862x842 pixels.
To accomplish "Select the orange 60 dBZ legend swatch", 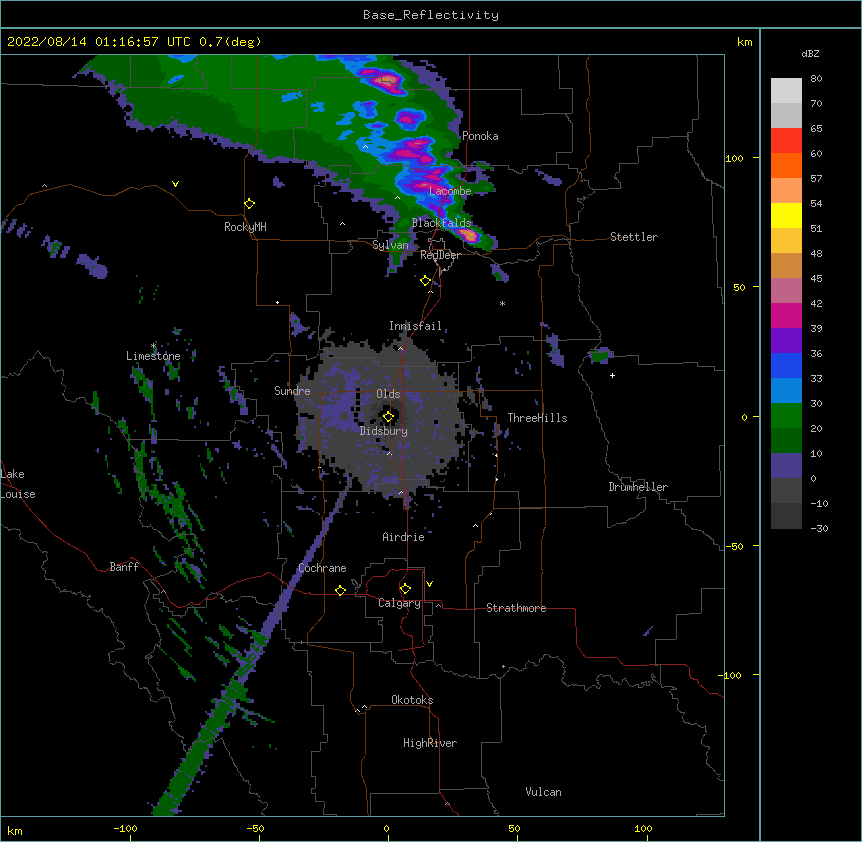I will tap(786, 165).
